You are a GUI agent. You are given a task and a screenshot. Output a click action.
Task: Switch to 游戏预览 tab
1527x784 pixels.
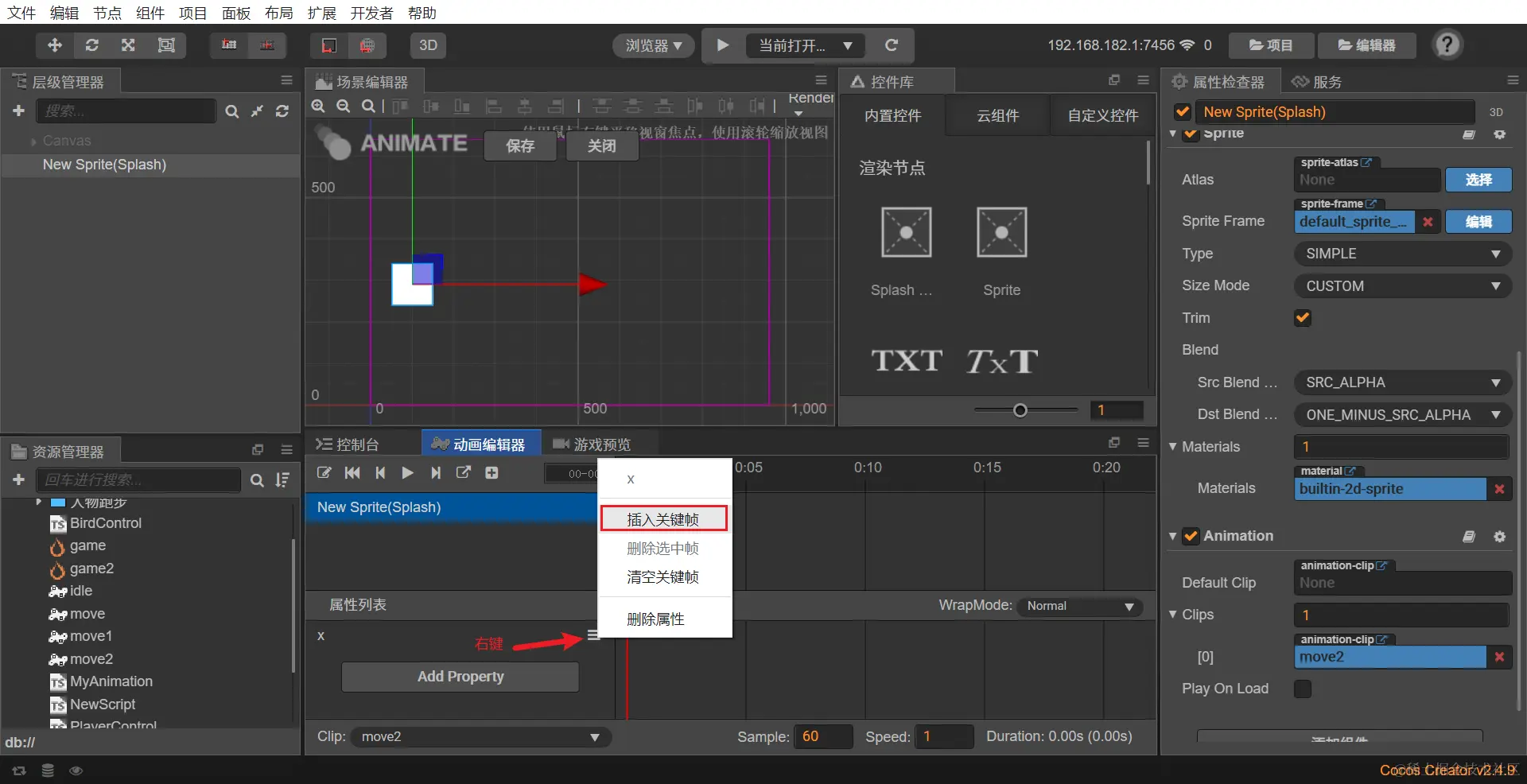click(x=592, y=444)
